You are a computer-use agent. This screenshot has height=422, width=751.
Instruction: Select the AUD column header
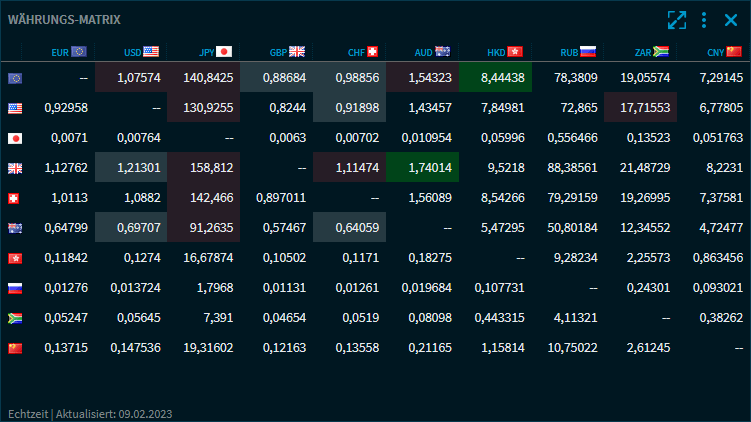click(x=433, y=52)
